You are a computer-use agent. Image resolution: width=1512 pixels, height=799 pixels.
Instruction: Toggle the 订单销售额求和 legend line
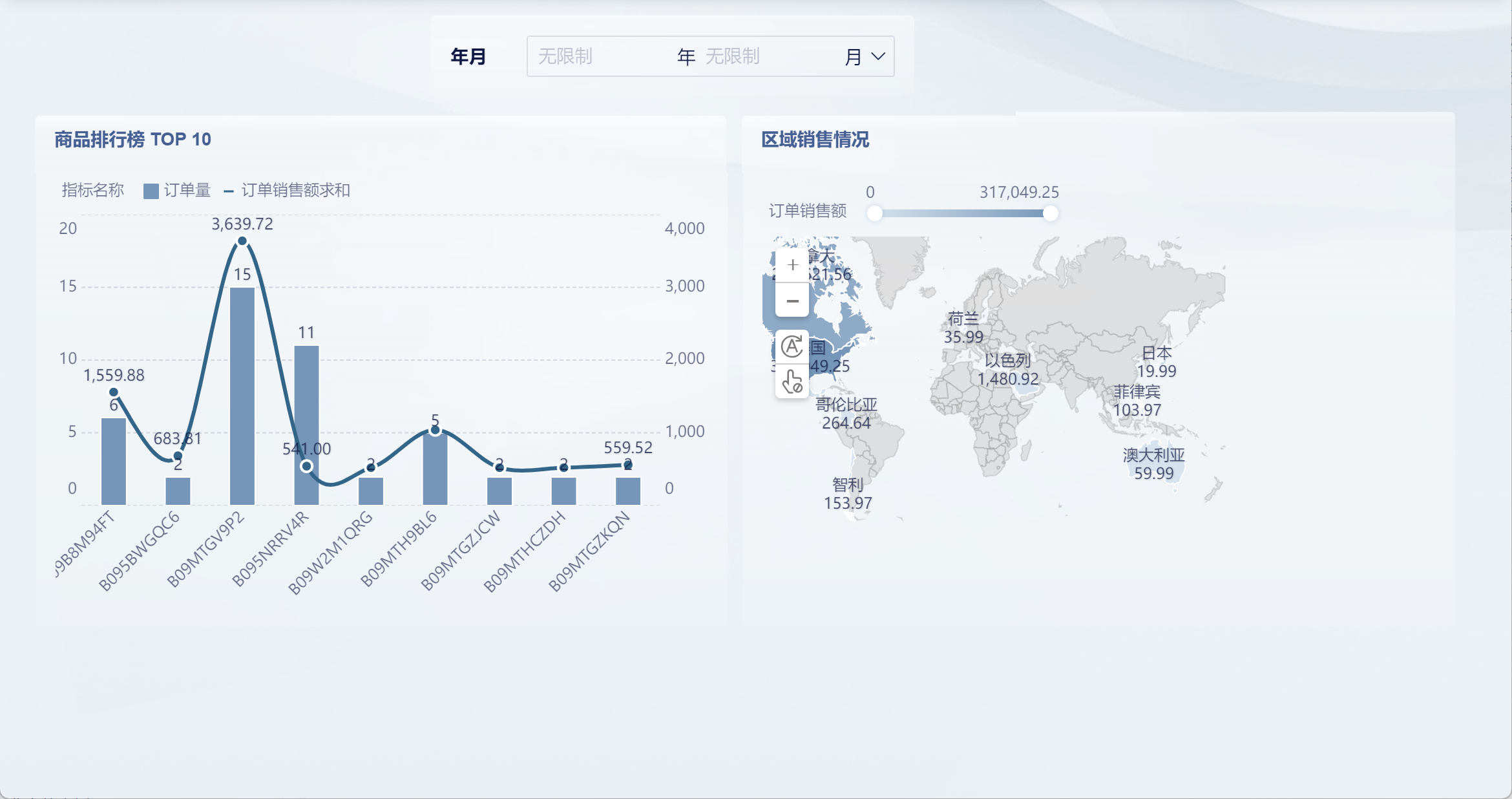[229, 191]
